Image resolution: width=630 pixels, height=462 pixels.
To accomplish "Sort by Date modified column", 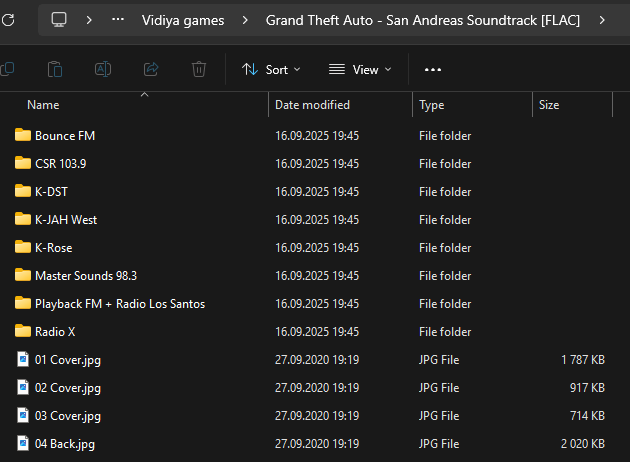I will tap(312, 105).
